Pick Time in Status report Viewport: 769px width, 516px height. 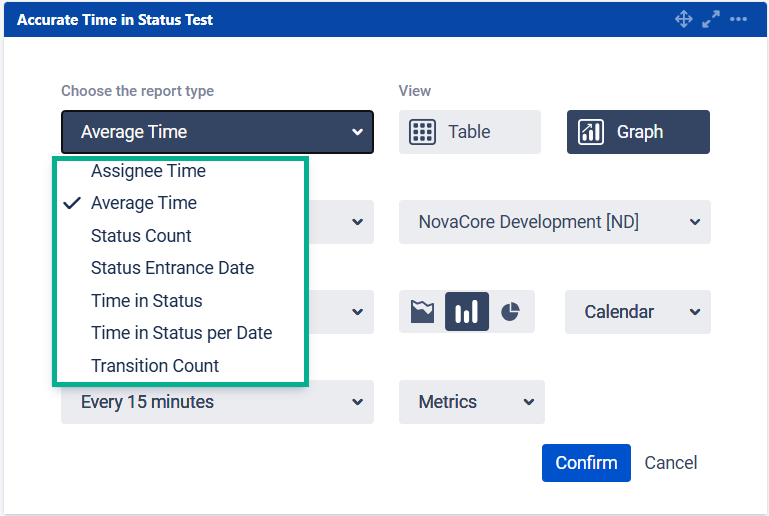click(146, 301)
